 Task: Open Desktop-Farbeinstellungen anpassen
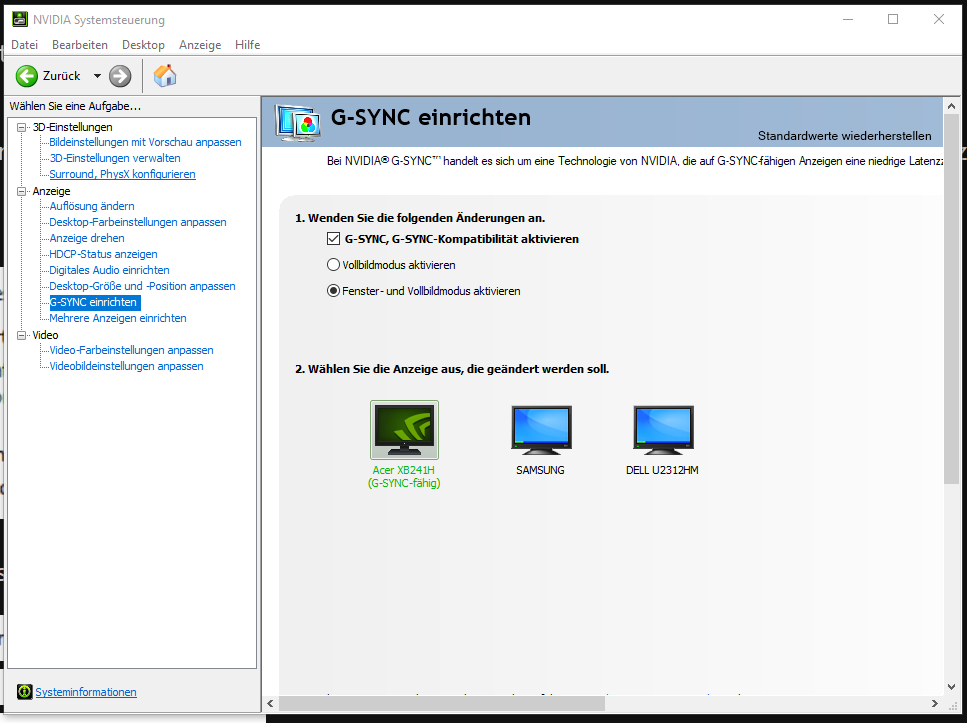[x=138, y=222]
